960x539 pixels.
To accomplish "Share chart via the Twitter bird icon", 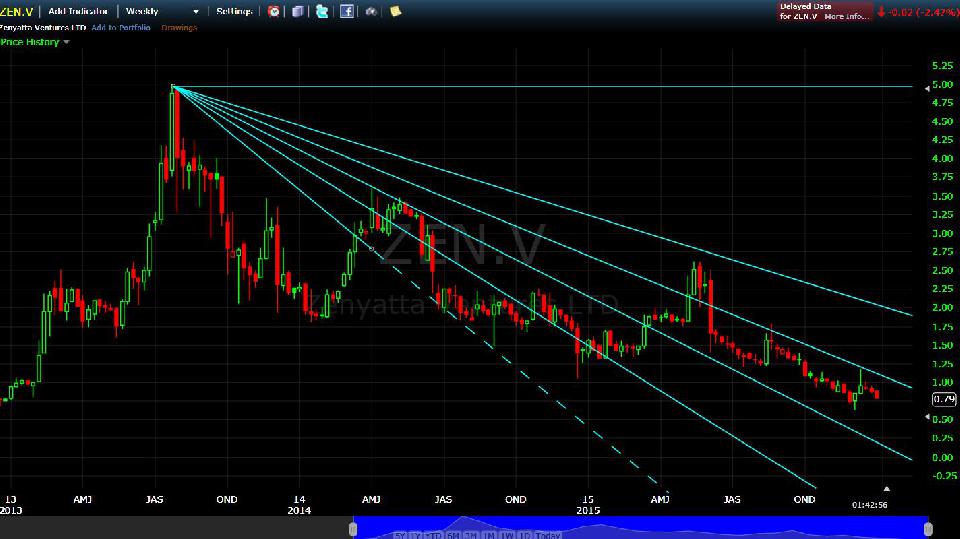I will point(321,12).
